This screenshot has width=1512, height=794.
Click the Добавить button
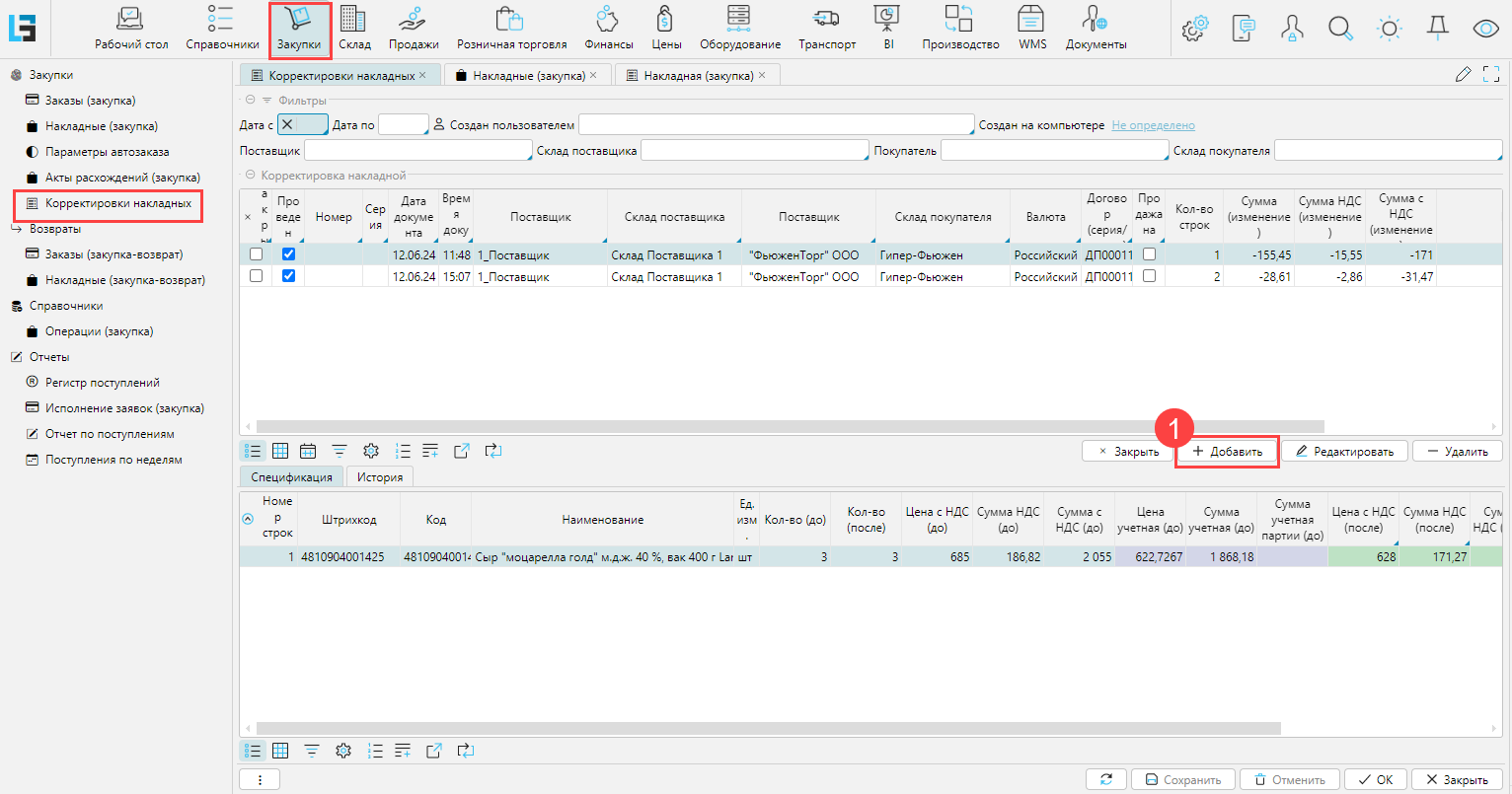click(1227, 452)
